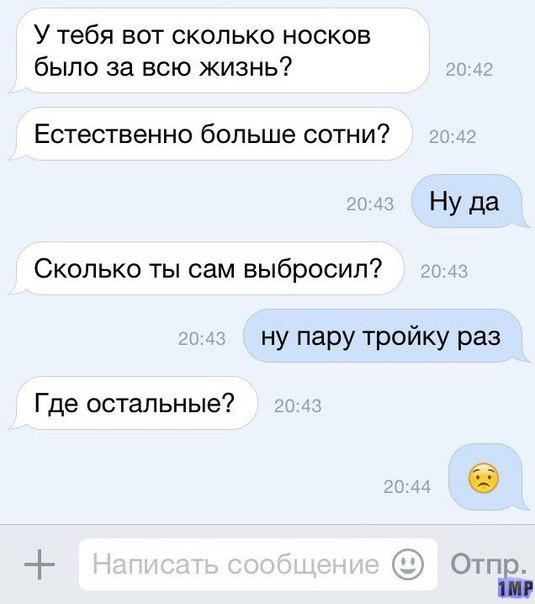Select the Естественно больше сотни? message
This screenshot has width=535, height=604.
(x=211, y=134)
